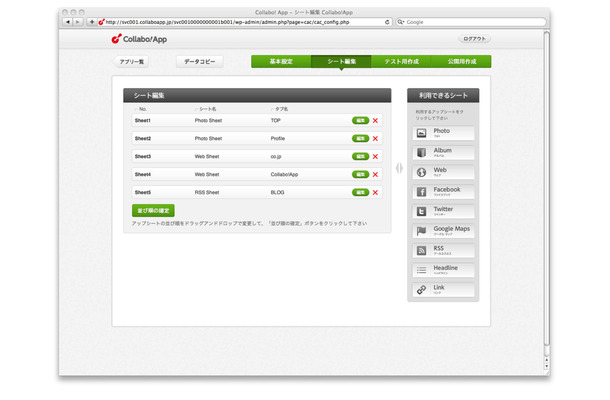This screenshot has width=610, height=400.
Task: Delete Sheet1 with the red X
Action: click(375, 121)
